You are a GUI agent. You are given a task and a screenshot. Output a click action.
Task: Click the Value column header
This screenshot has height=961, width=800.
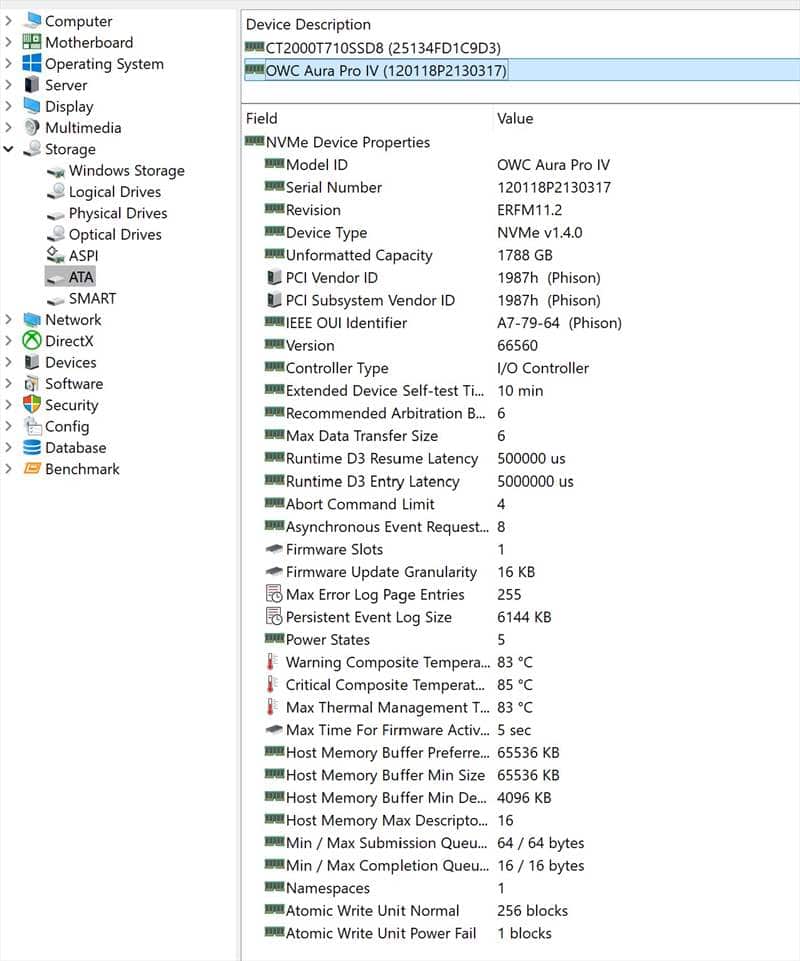click(x=515, y=118)
